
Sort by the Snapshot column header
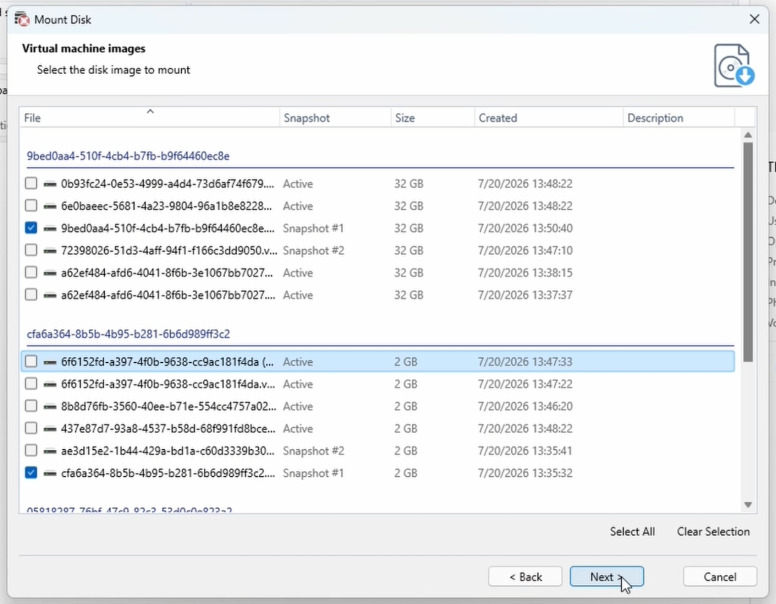pyautogui.click(x=335, y=118)
